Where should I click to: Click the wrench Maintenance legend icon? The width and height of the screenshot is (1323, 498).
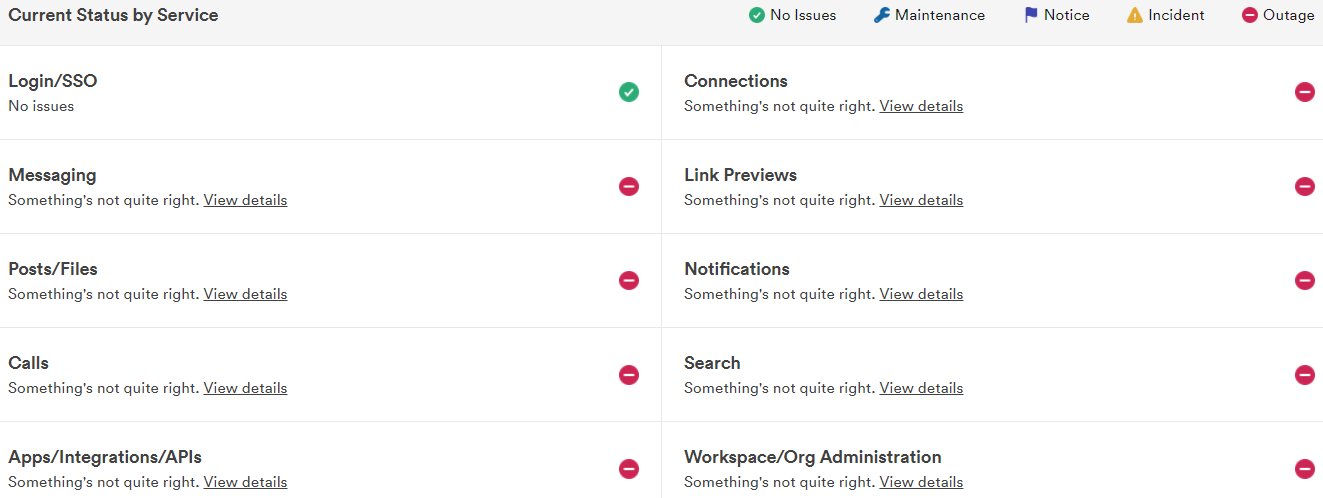pyautogui.click(x=881, y=15)
